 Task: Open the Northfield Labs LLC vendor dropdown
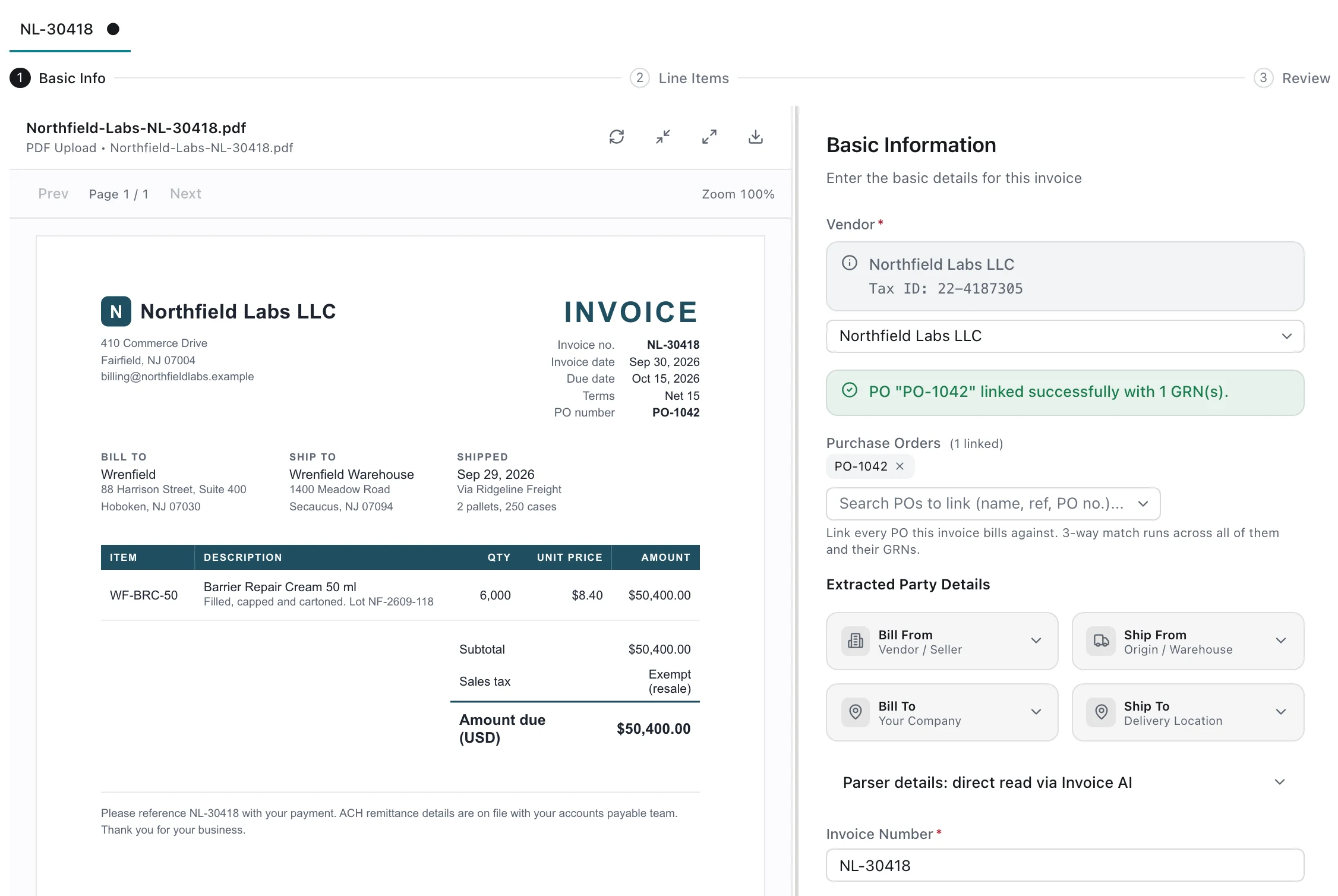[1065, 336]
